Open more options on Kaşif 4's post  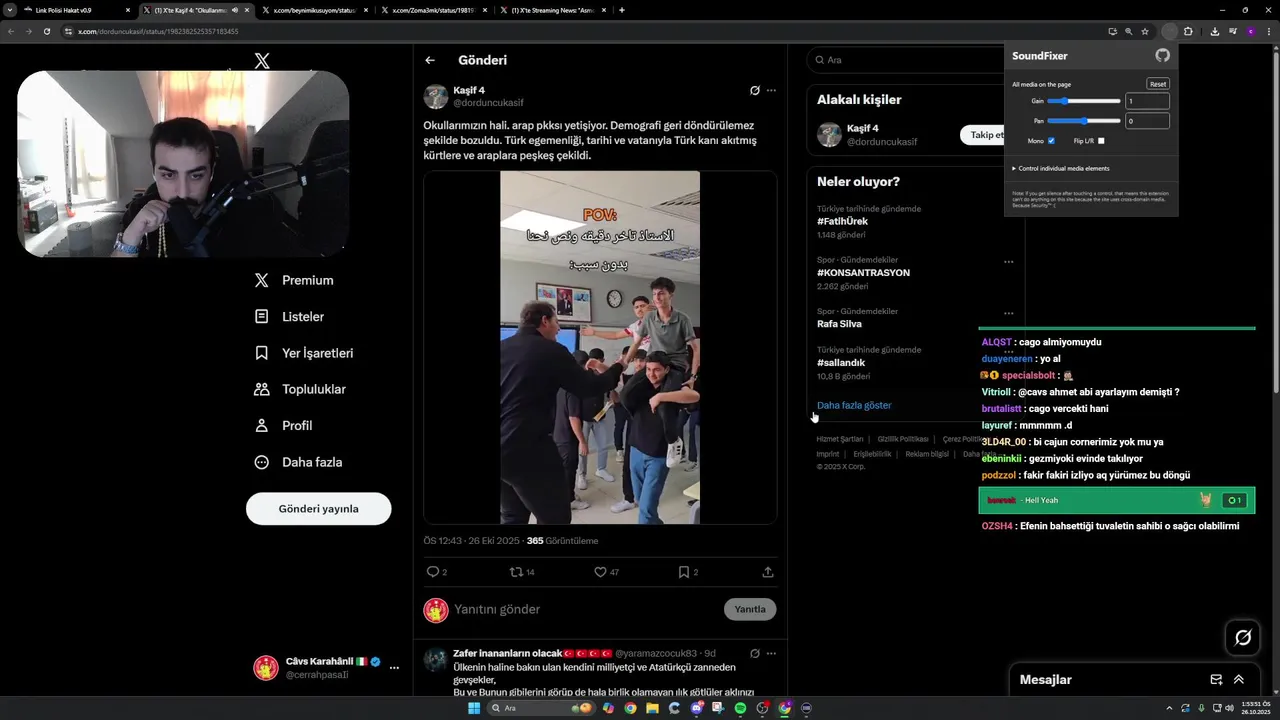click(771, 90)
